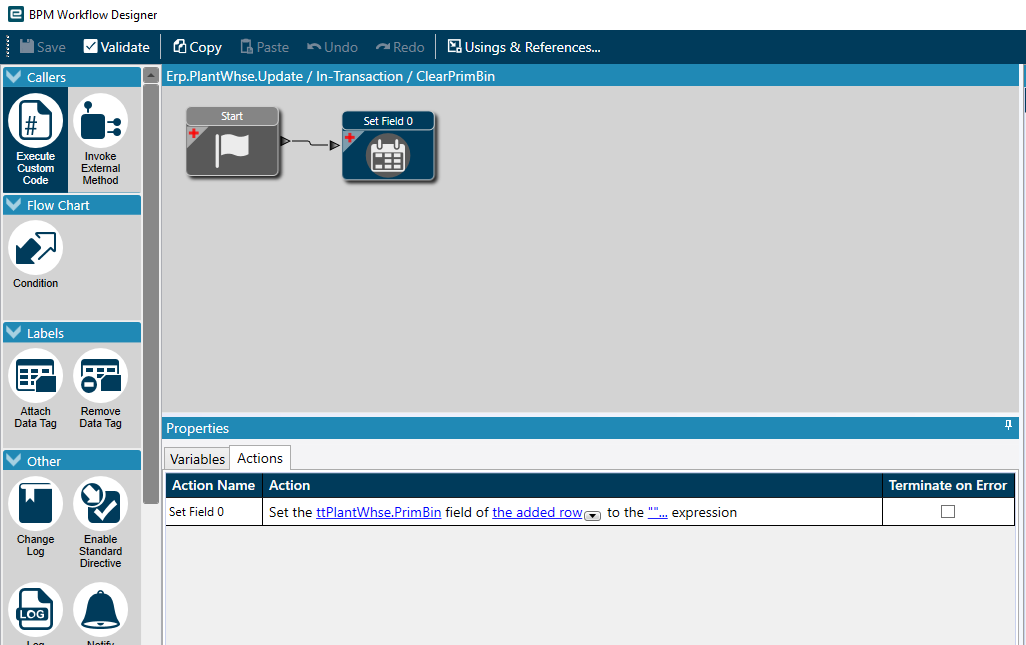Redo the last change

400,47
